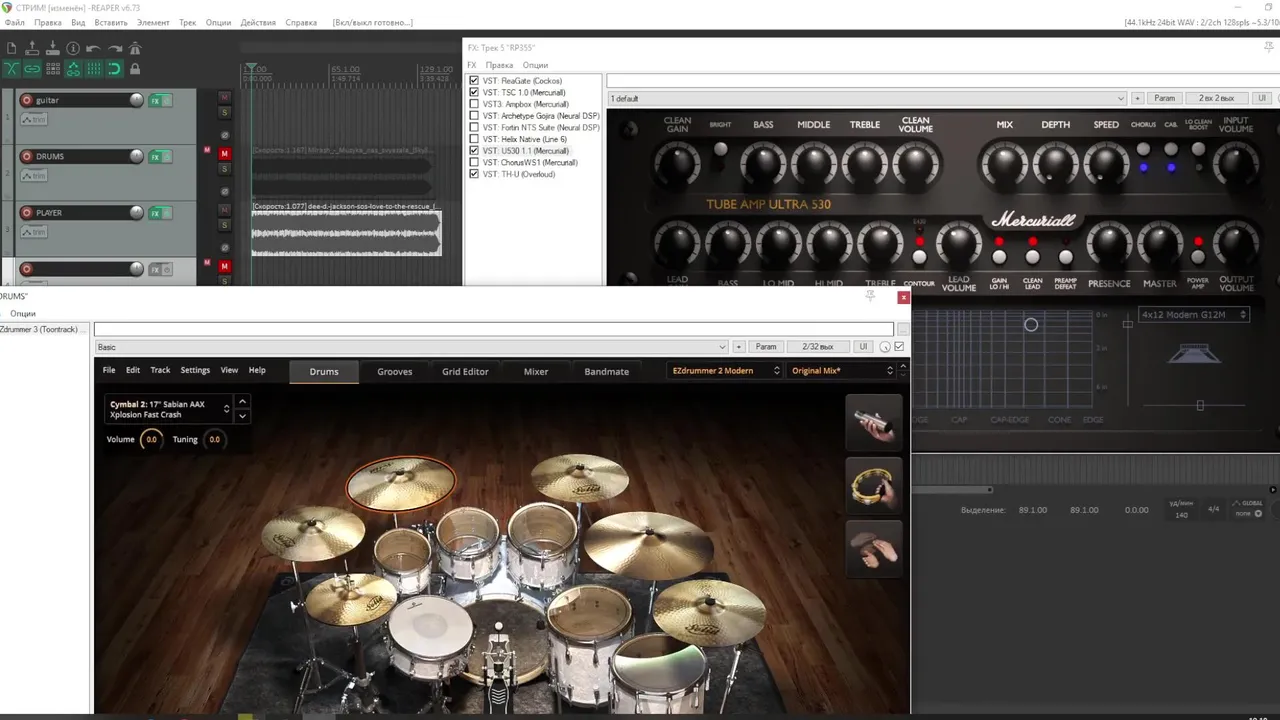This screenshot has height=720, width=1280.
Task: Disable TH-U (Overloud) plugin checkbox
Action: [x=474, y=174]
